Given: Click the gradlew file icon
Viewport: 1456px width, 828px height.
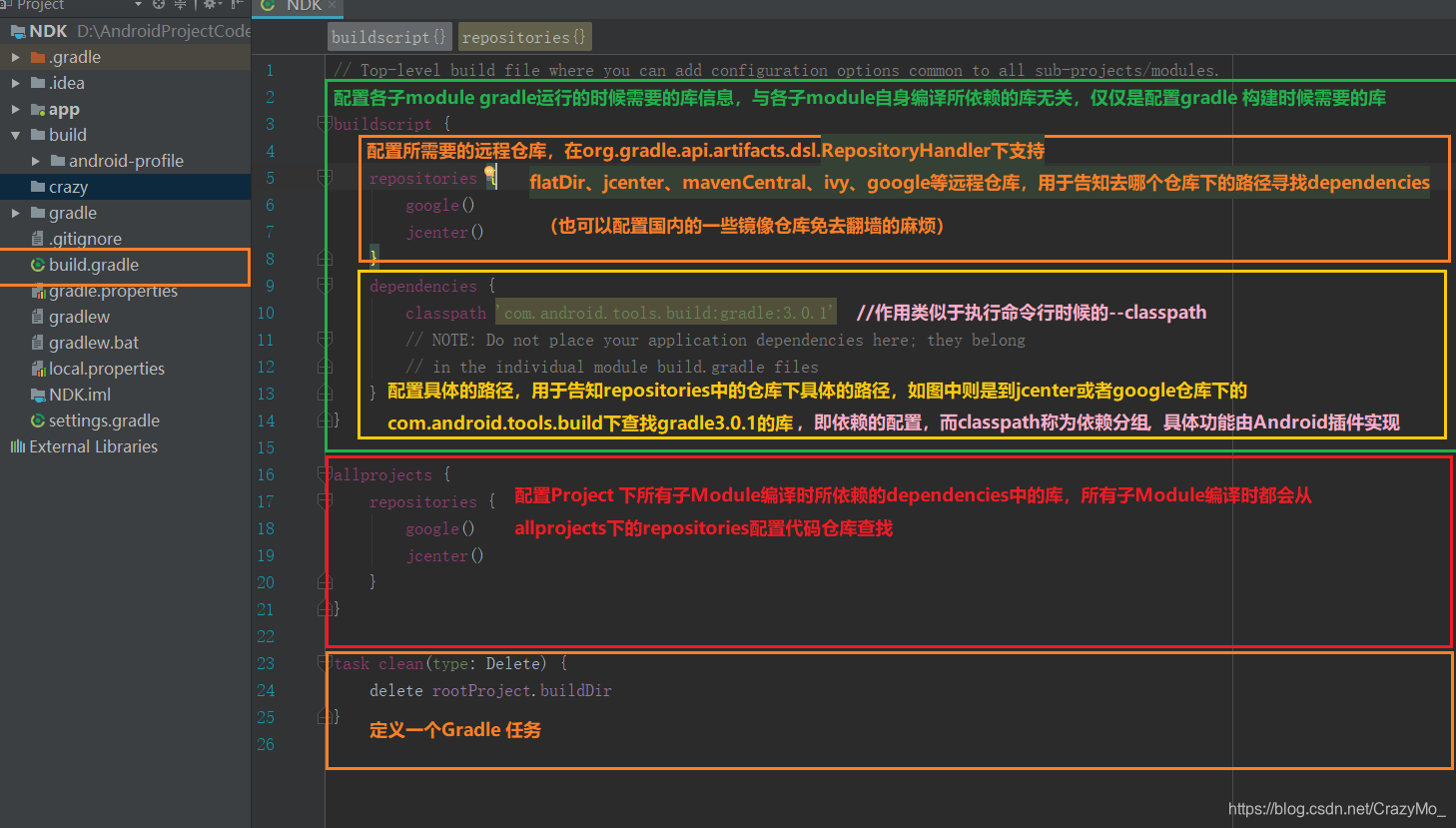Looking at the screenshot, I should click(38, 317).
